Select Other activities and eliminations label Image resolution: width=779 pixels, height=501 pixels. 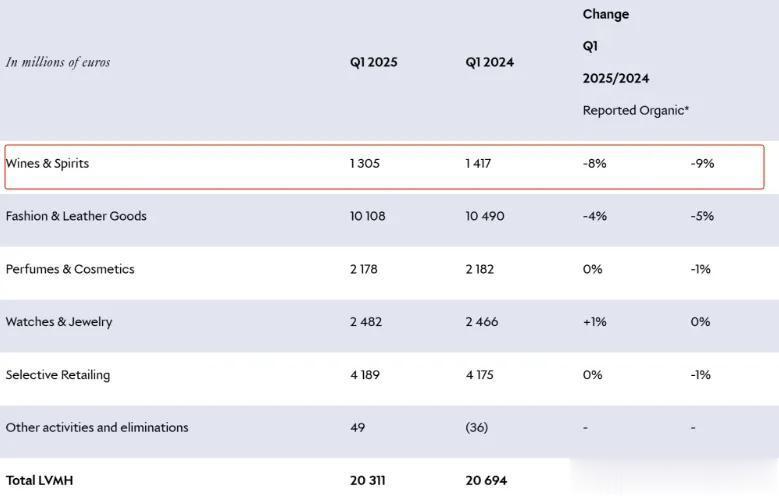[x=97, y=427]
